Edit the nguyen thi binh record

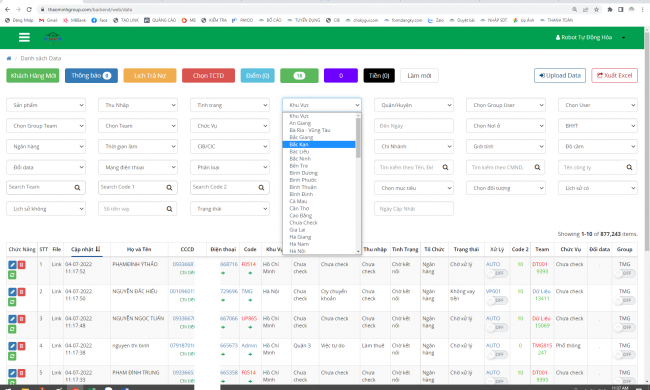tap(12, 346)
